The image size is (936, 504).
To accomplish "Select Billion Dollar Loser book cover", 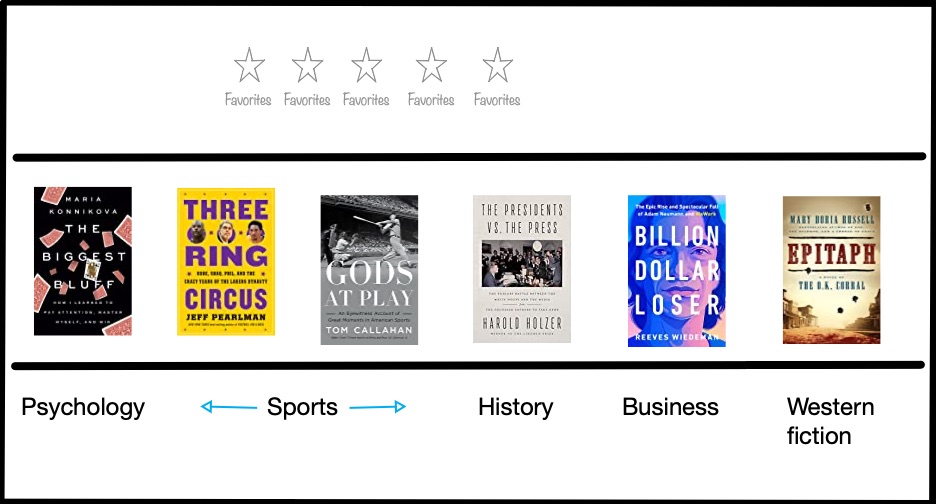I will 676,271.
